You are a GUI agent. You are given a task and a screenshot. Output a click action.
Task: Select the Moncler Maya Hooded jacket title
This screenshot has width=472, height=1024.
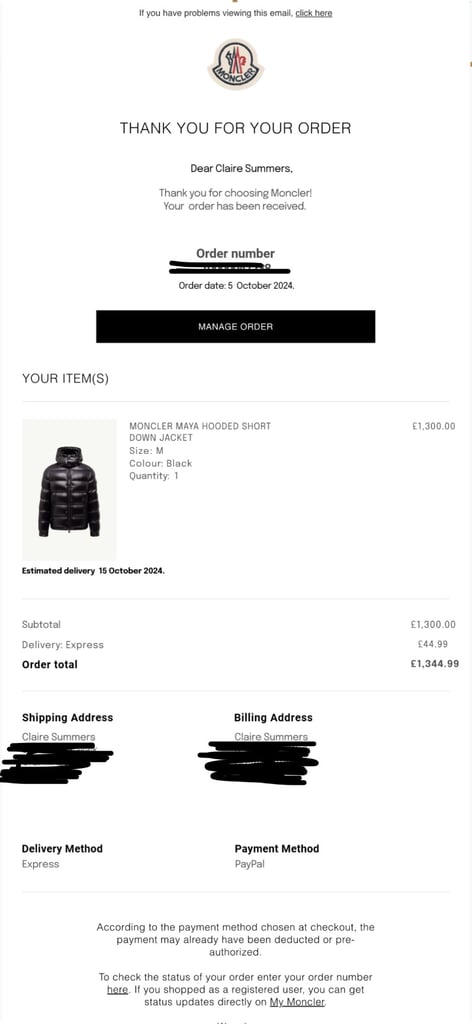pyautogui.click(x=200, y=432)
